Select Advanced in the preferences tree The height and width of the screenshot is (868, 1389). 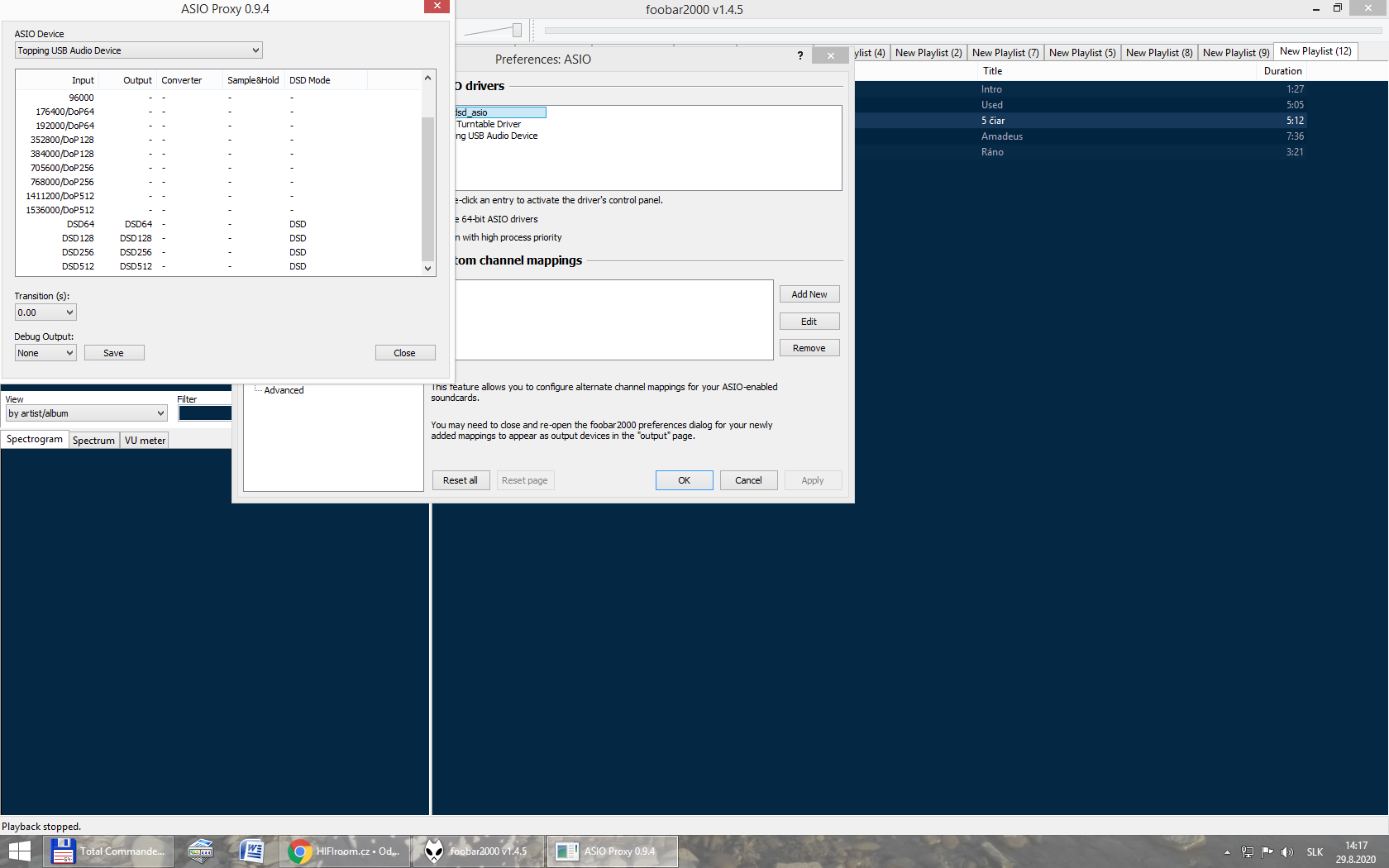coord(284,390)
